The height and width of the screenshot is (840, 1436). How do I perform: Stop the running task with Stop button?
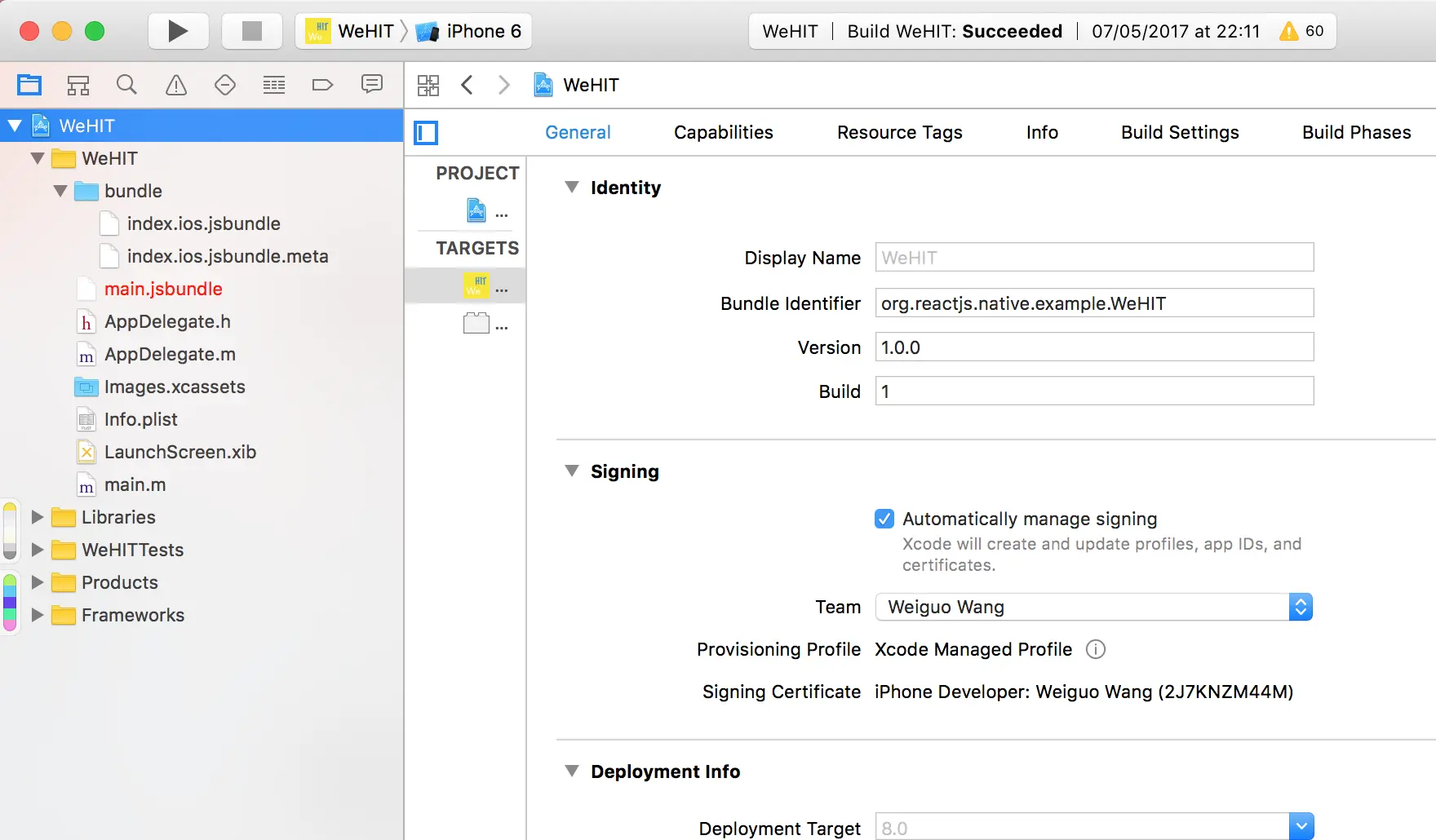[252, 31]
